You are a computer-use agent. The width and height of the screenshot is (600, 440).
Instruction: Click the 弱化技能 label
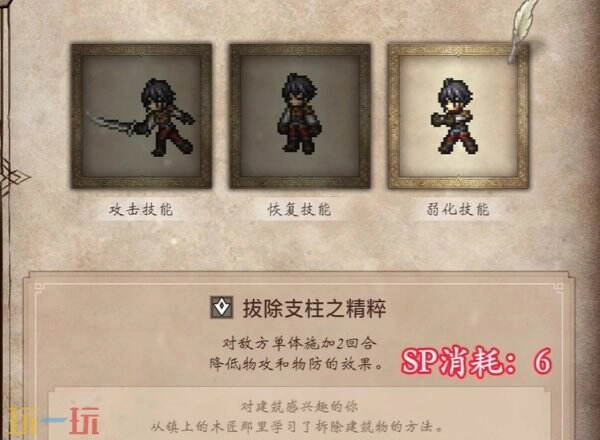click(458, 210)
